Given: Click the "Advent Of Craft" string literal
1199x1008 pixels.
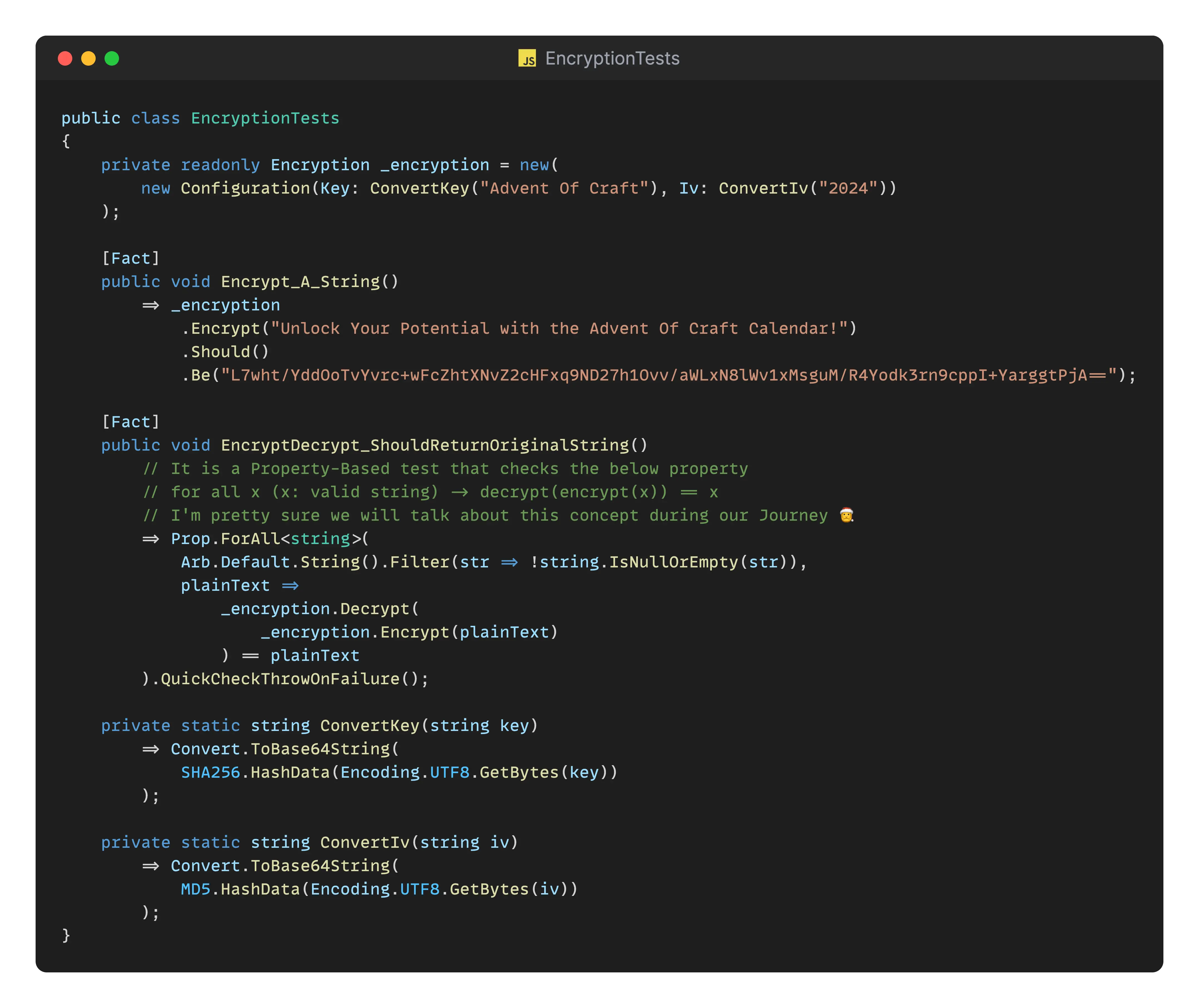Looking at the screenshot, I should 564,189.
